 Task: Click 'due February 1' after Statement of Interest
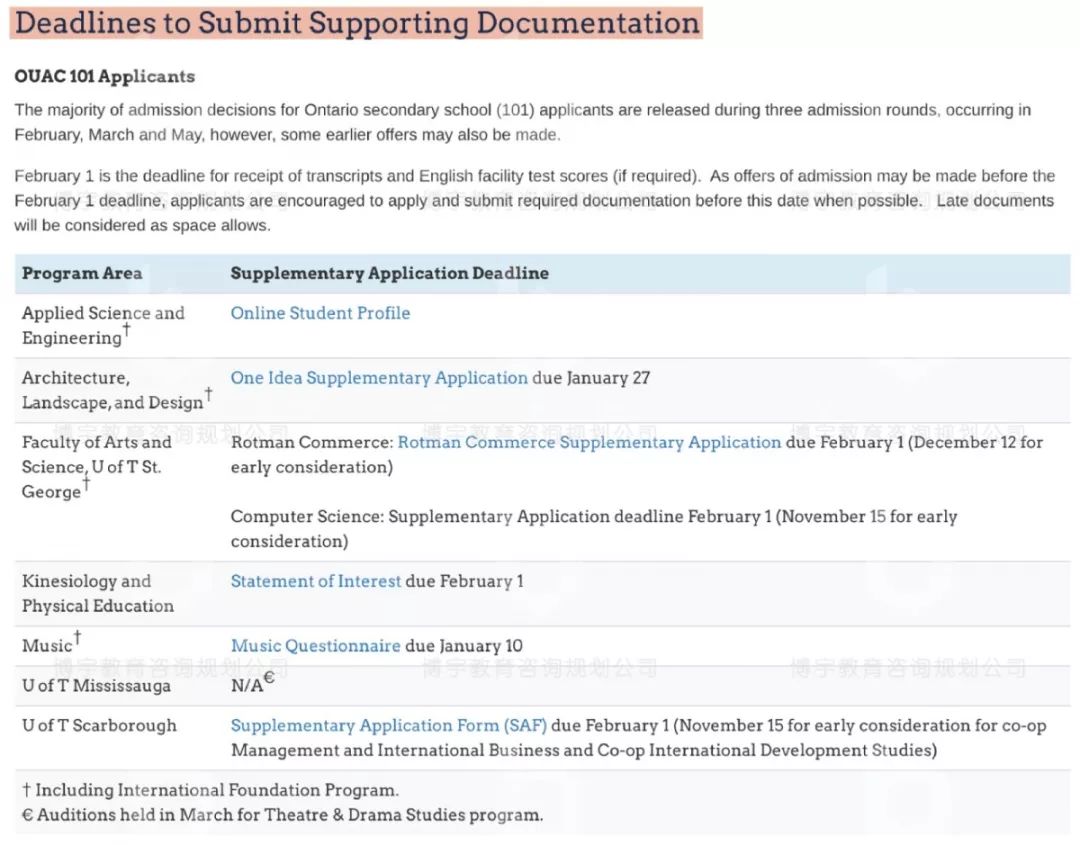click(x=464, y=581)
